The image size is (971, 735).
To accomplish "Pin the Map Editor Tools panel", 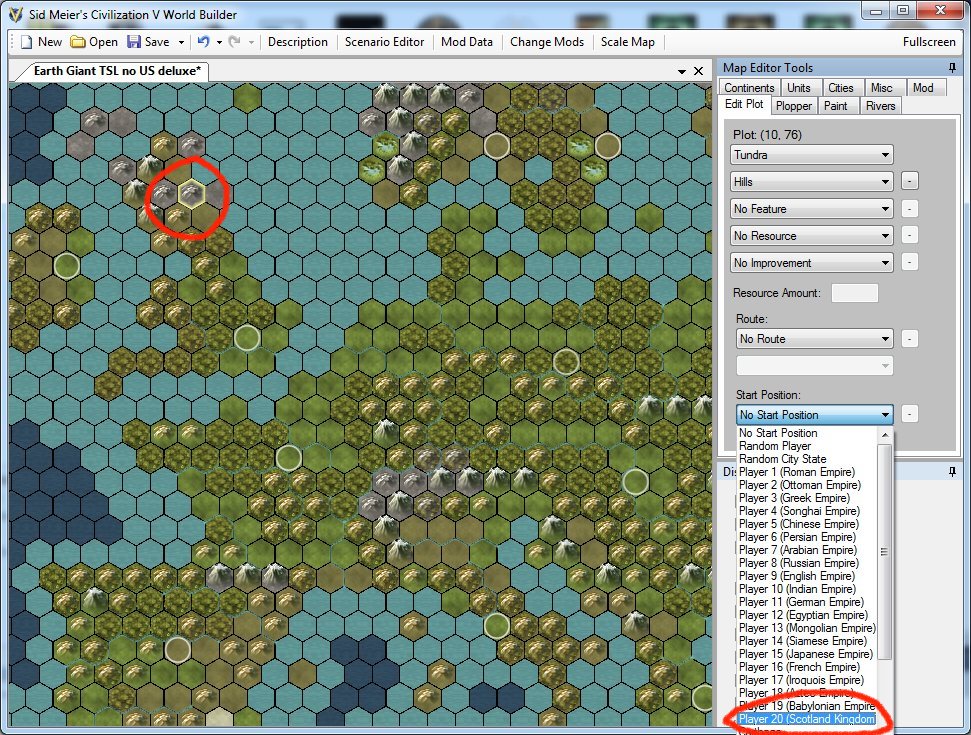I will click(x=952, y=67).
